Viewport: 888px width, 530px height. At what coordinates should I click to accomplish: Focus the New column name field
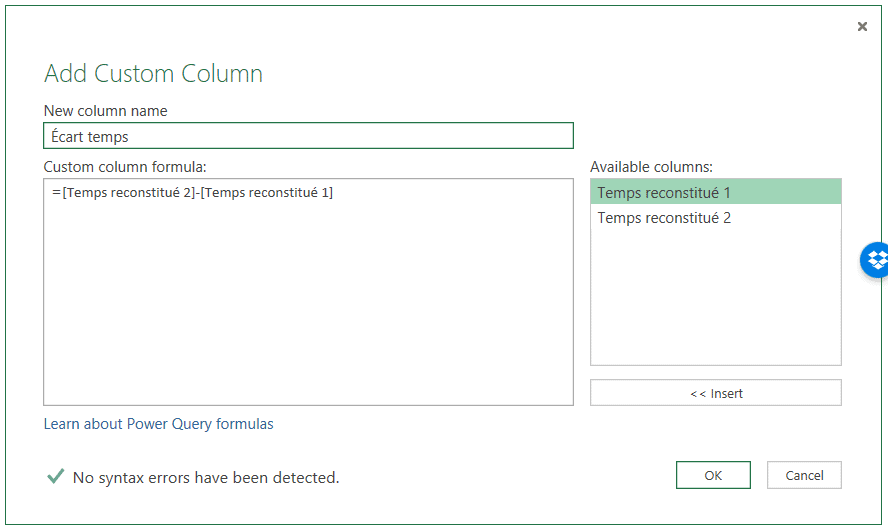[308, 136]
